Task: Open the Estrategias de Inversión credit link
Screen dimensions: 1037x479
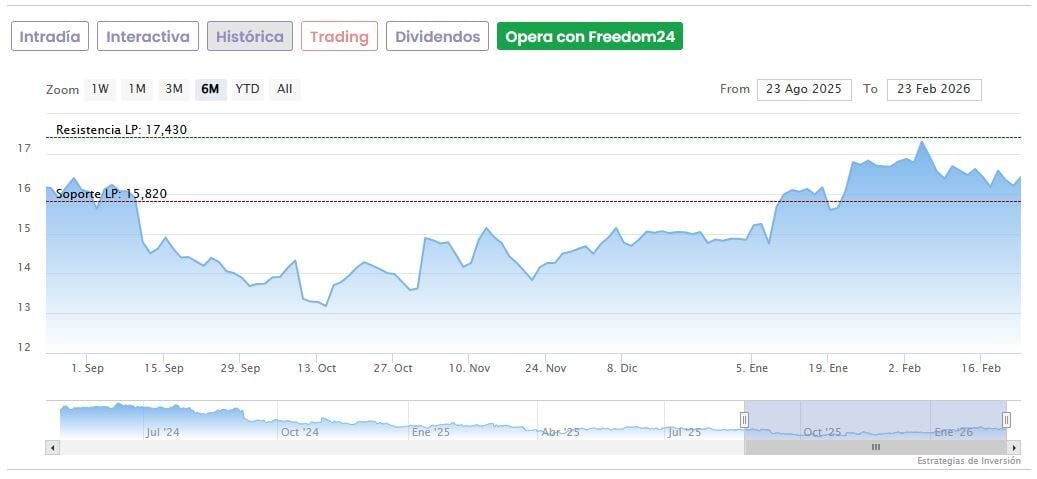Action: pyautogui.click(x=968, y=461)
